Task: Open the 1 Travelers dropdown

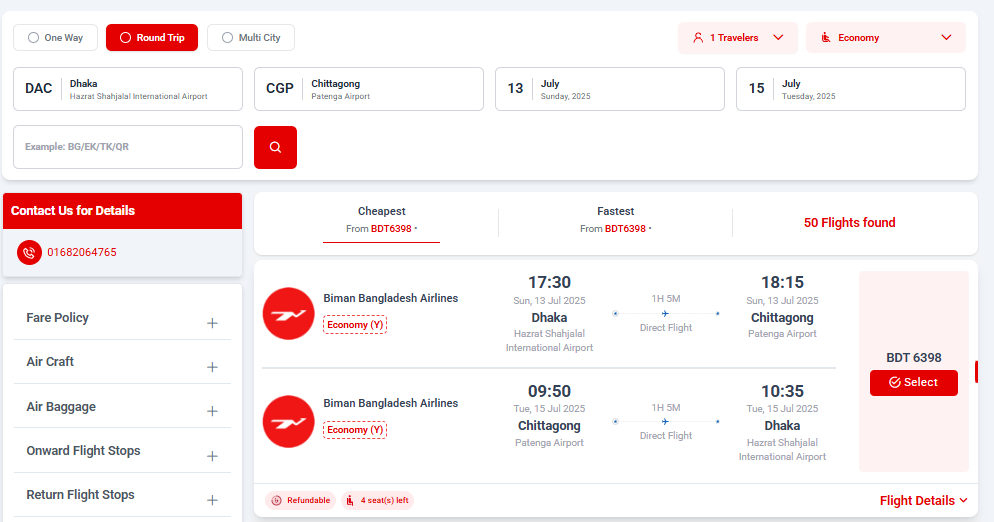Action: click(739, 38)
